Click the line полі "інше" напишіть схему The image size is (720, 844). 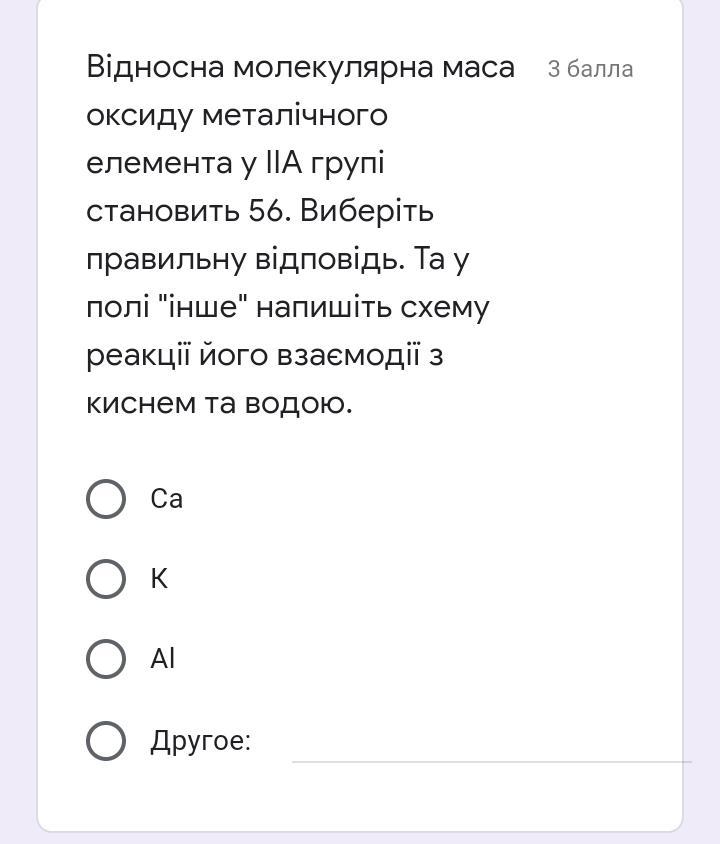(x=288, y=308)
